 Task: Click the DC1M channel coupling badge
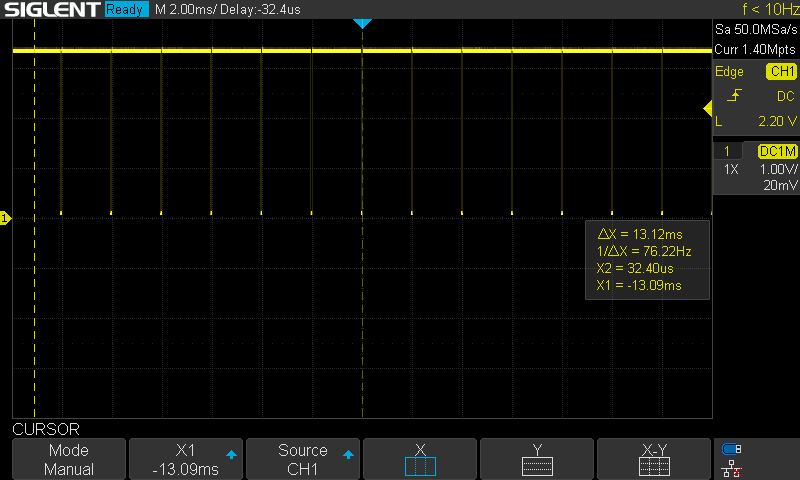coord(777,151)
